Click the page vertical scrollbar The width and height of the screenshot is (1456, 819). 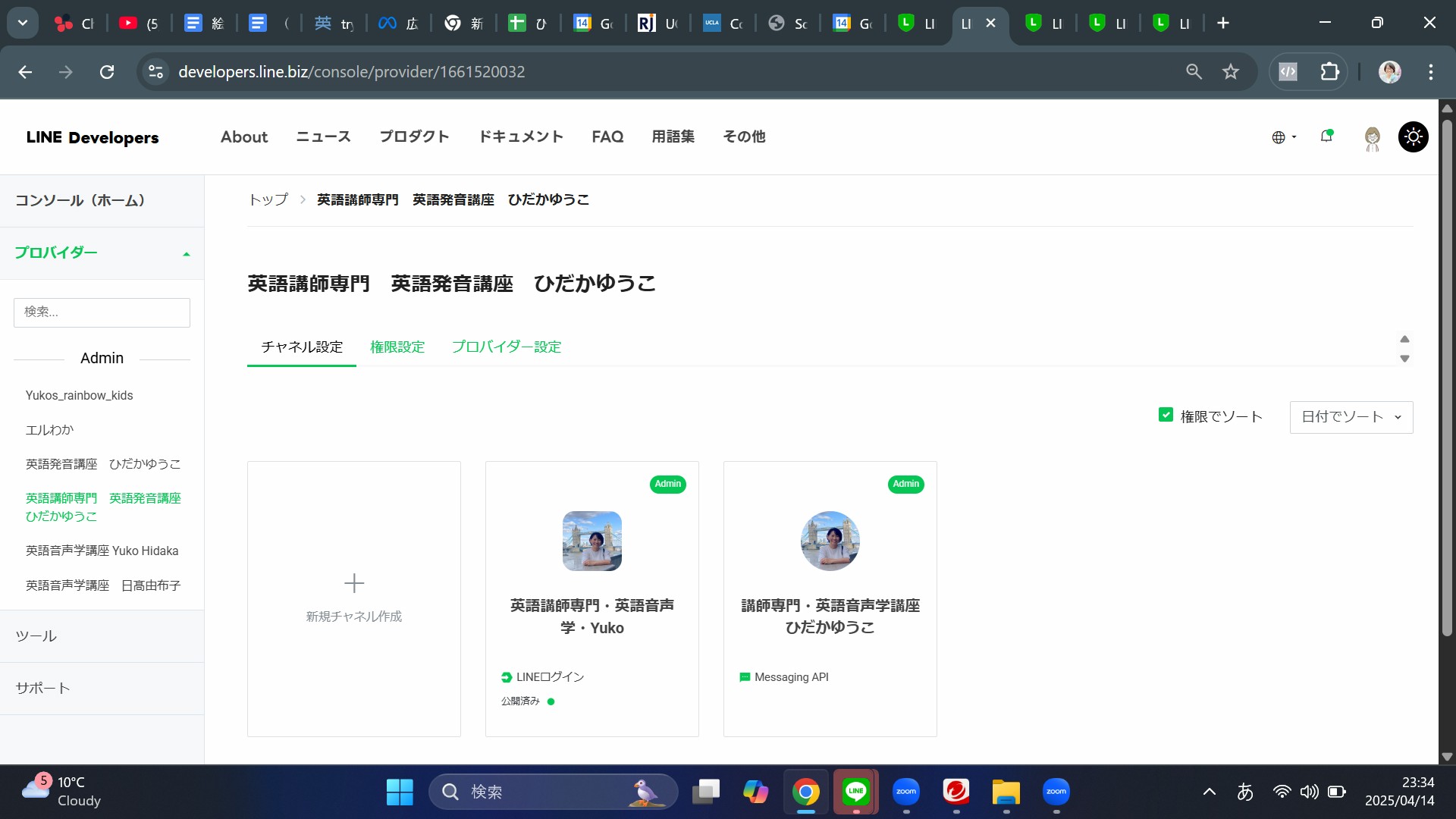1447,379
